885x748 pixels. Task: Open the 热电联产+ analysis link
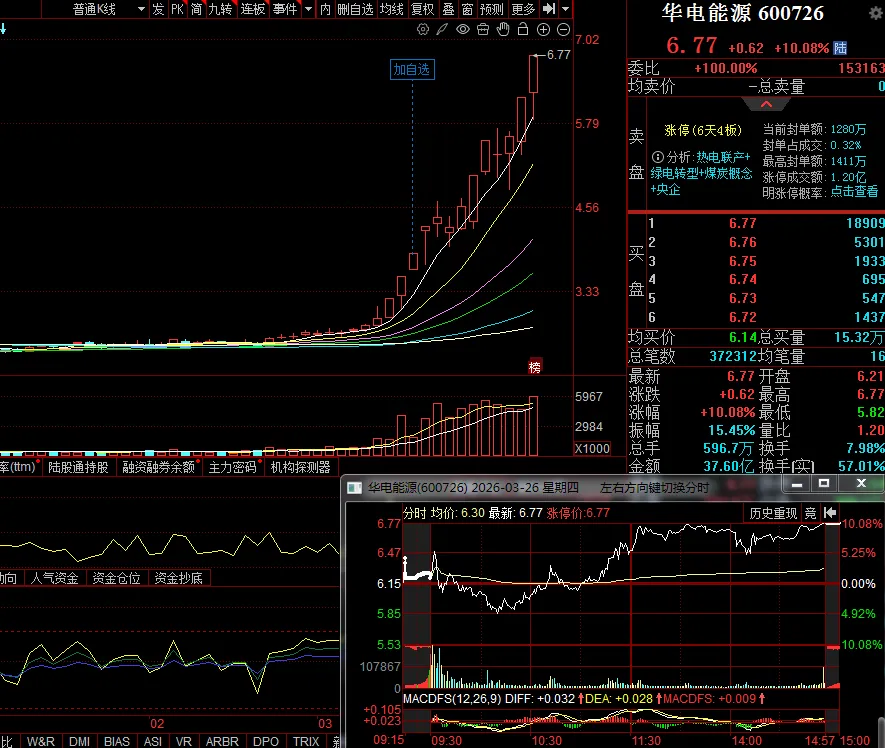click(x=723, y=157)
